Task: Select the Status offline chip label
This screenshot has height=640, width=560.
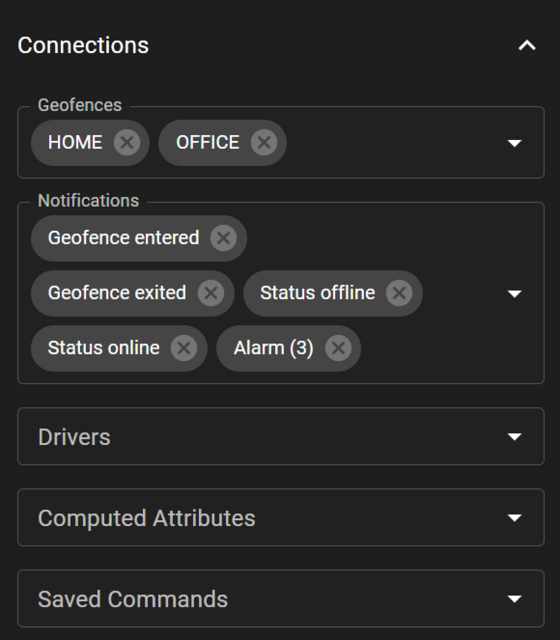Action: (x=318, y=293)
